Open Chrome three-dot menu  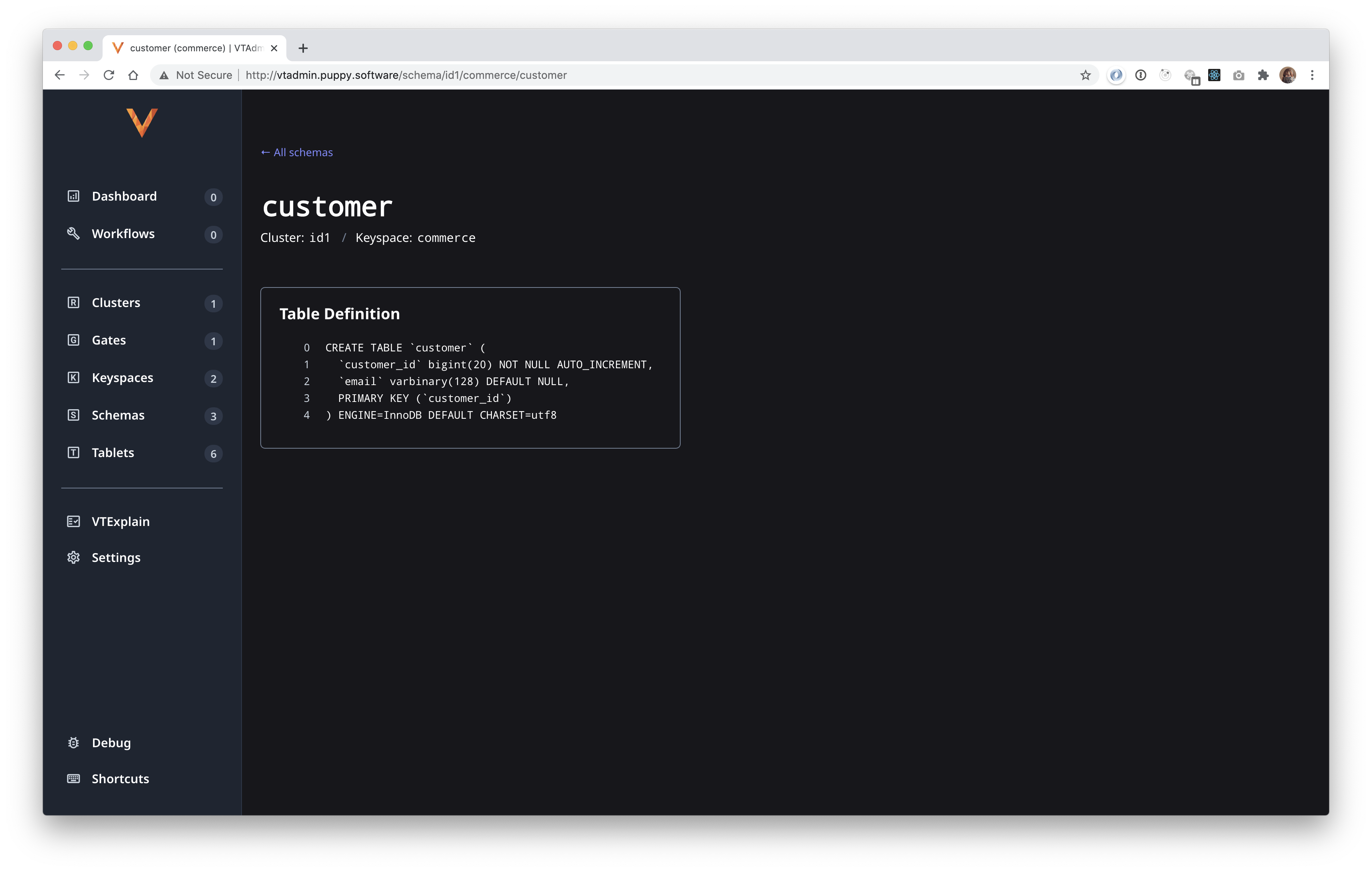click(x=1312, y=75)
